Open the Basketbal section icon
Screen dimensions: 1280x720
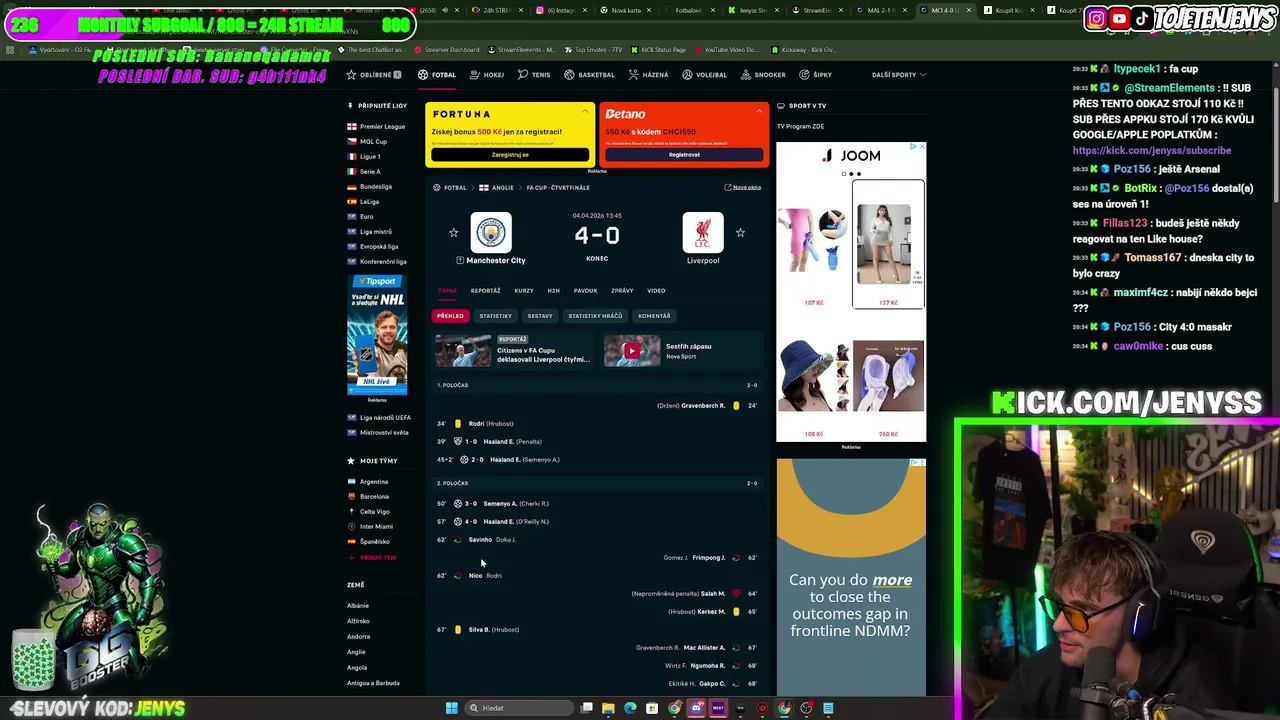tap(569, 75)
